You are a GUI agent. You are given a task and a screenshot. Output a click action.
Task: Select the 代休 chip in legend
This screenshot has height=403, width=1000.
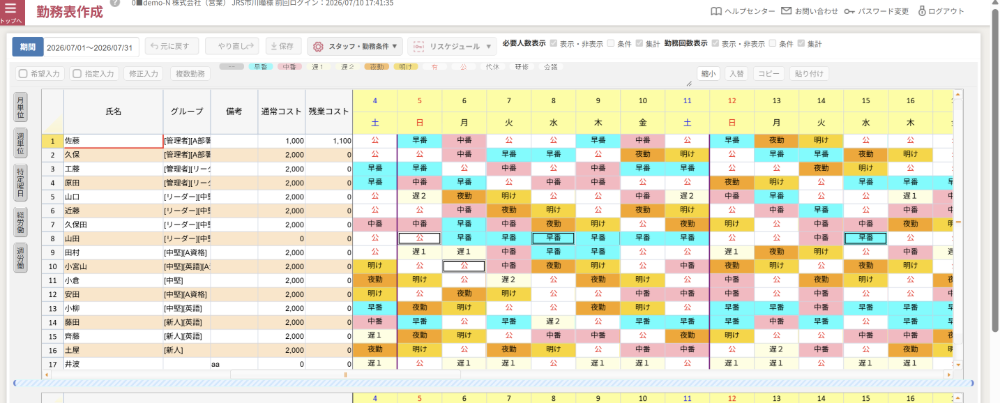pos(492,66)
